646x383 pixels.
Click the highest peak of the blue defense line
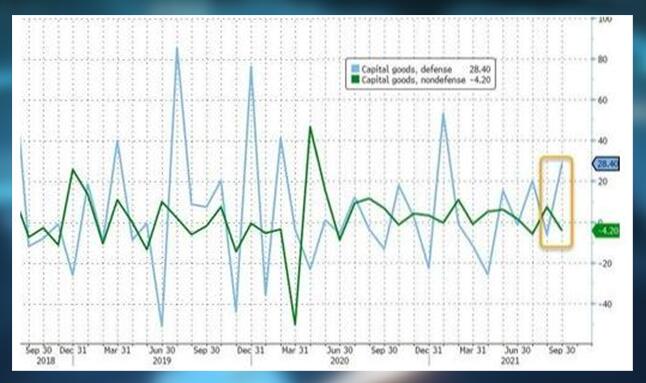pyautogui.click(x=177, y=48)
